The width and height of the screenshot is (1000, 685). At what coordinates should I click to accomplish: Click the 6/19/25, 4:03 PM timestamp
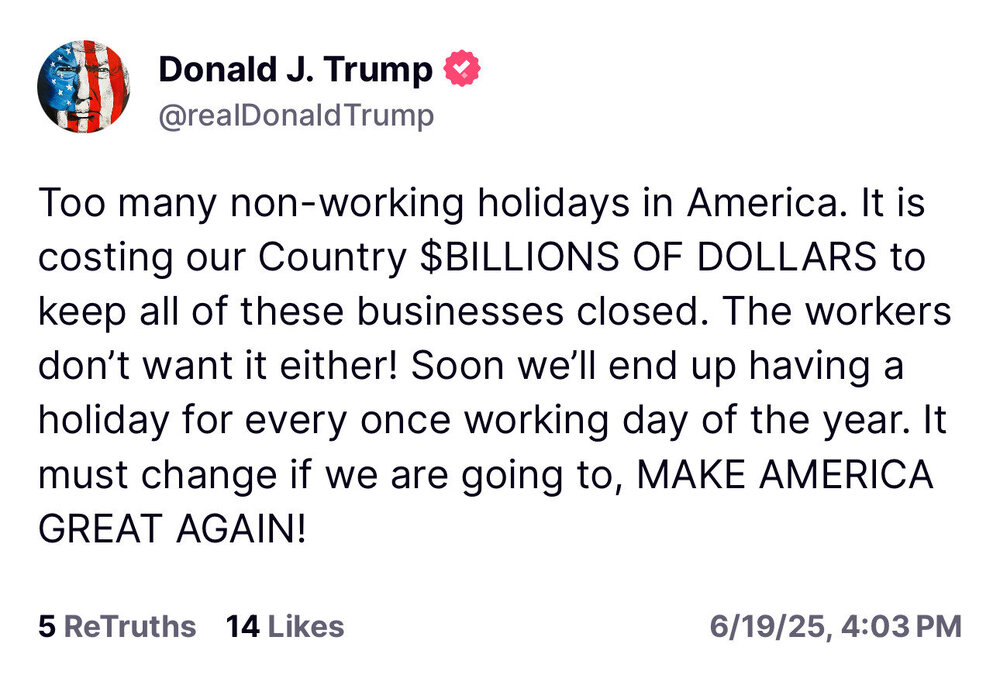pyautogui.click(x=836, y=627)
